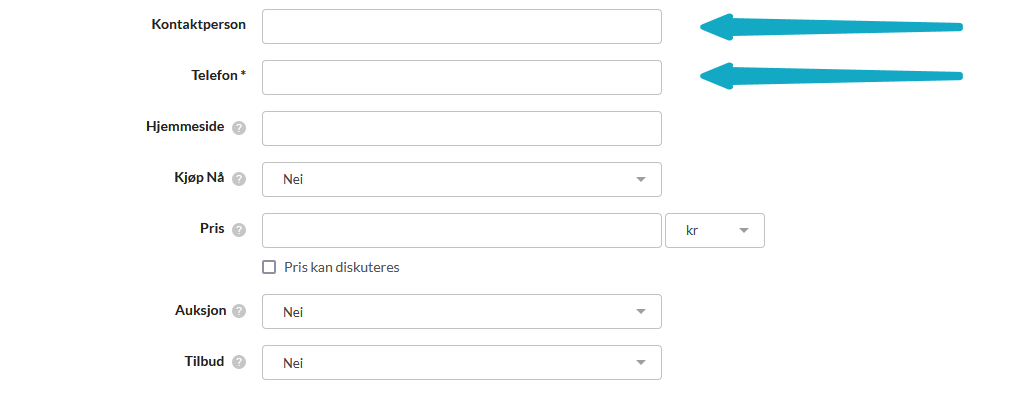Viewport: 1016px width, 405px height.
Task: Enable the Pris kan diskuteres checkbox
Action: 269,267
